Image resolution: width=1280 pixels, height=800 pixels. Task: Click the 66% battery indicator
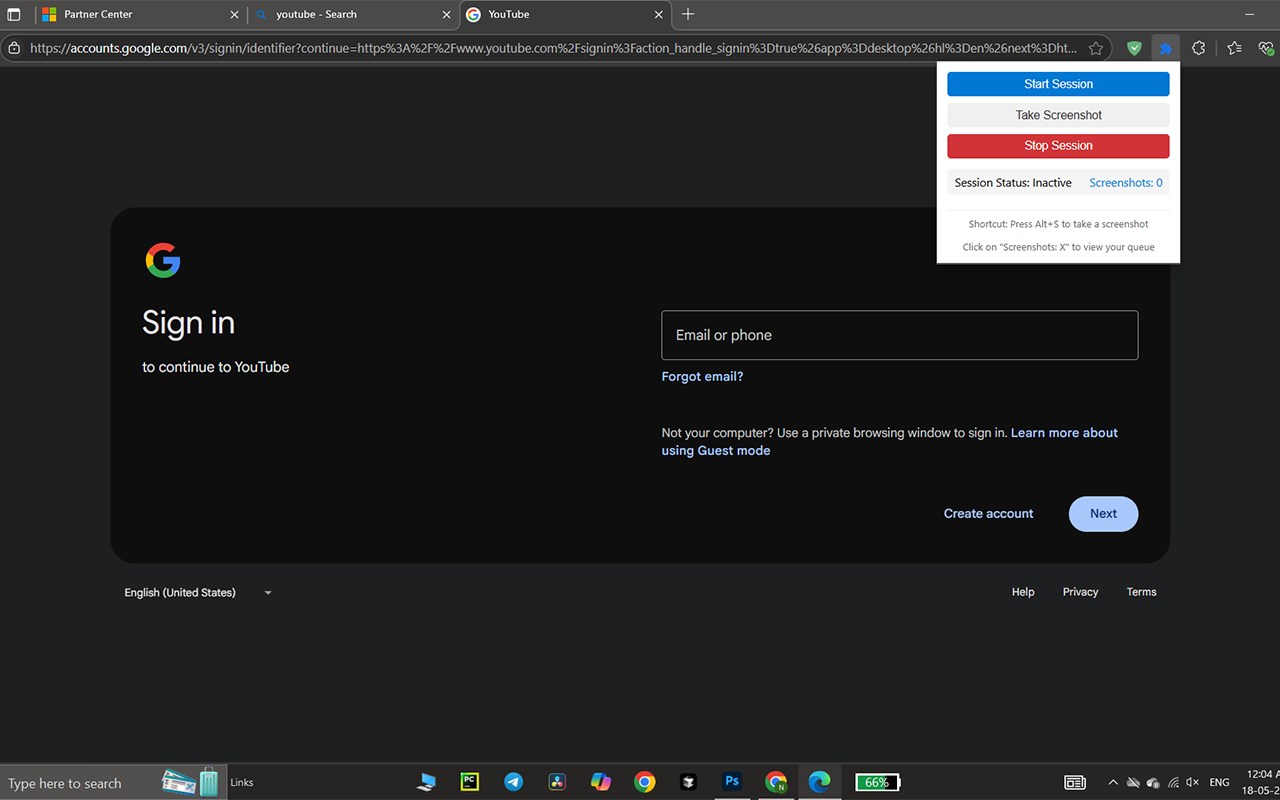pos(878,782)
